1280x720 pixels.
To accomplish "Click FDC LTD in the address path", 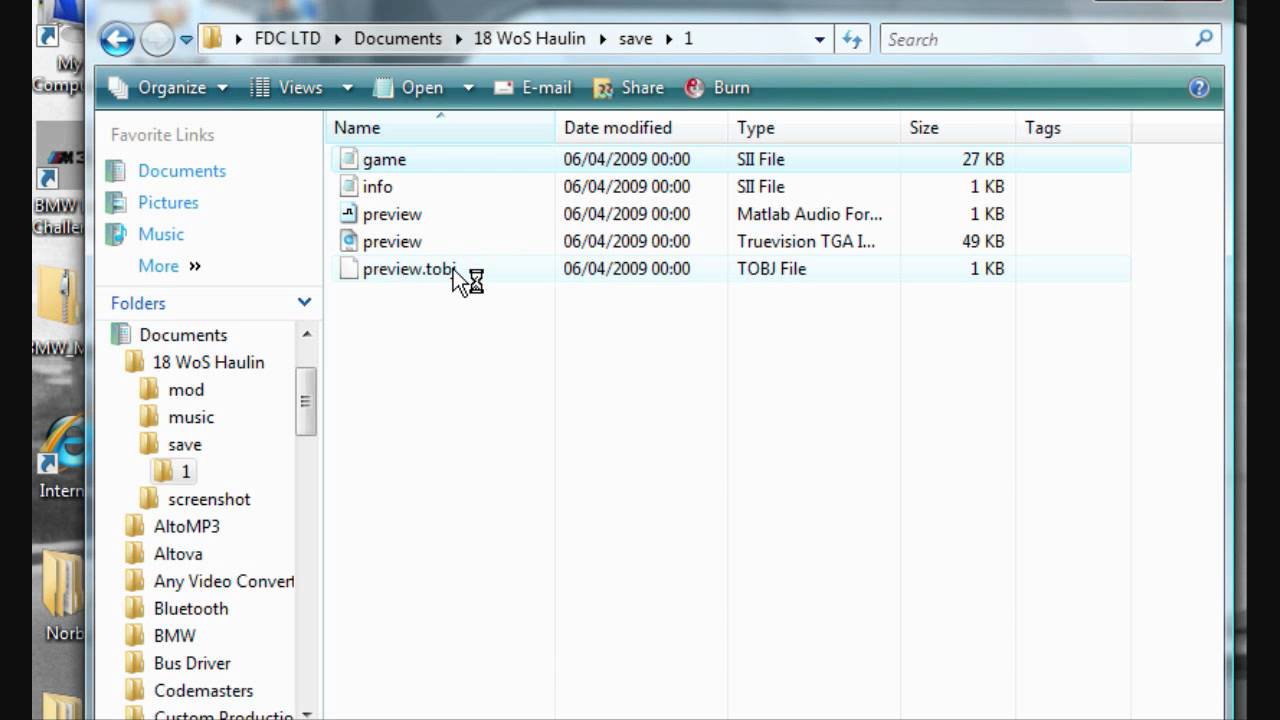I will click(x=287, y=39).
